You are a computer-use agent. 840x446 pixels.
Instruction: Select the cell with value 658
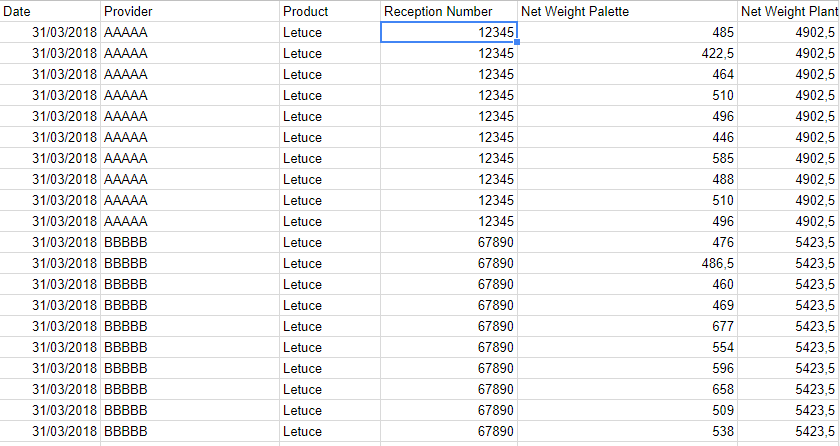coord(627,390)
